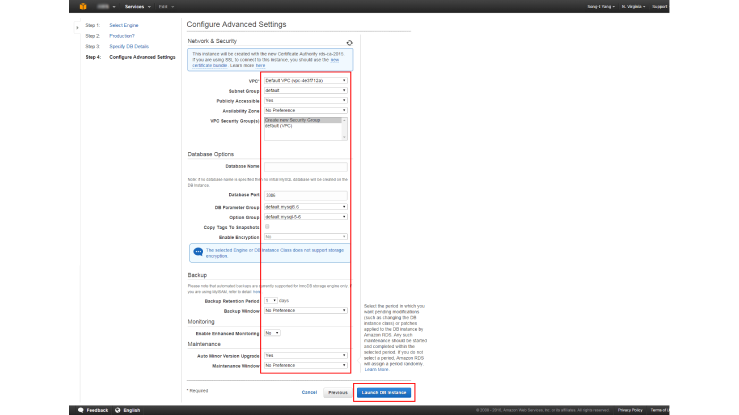Click the English language globe icon

tap(116, 410)
